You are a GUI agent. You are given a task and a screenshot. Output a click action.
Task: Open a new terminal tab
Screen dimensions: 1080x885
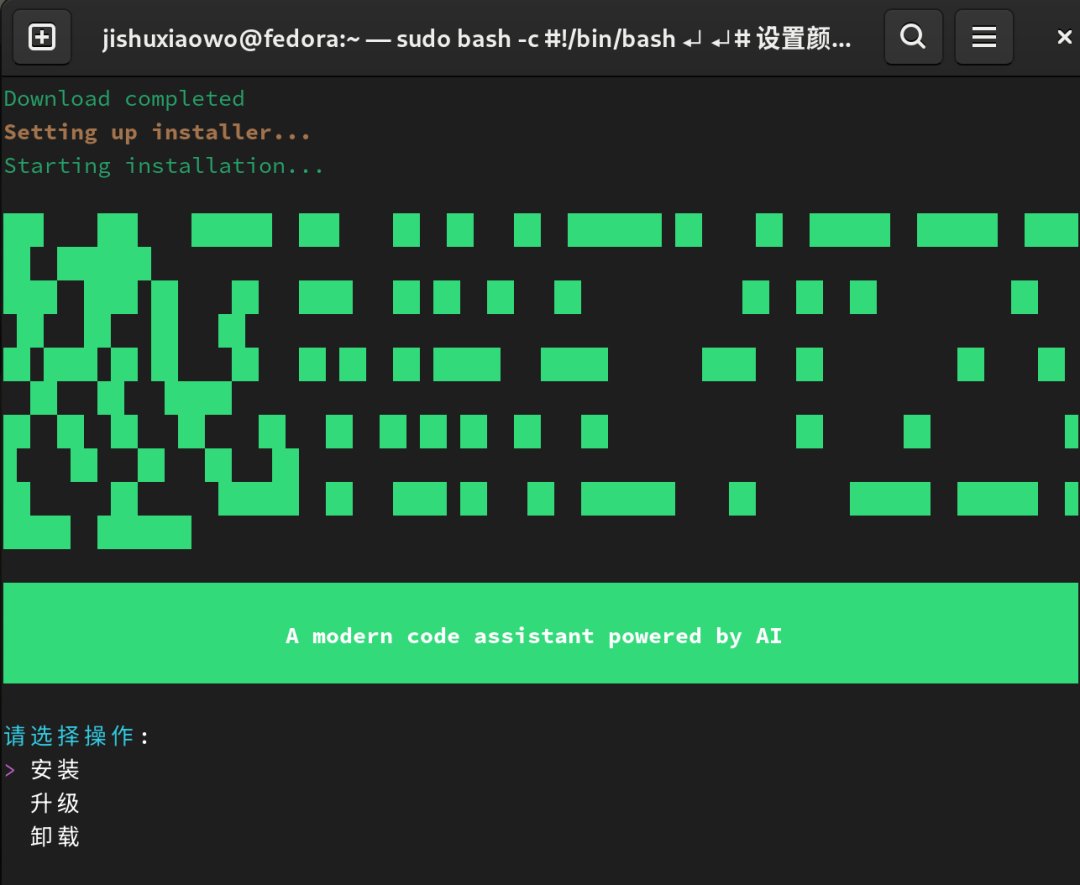(x=42, y=37)
